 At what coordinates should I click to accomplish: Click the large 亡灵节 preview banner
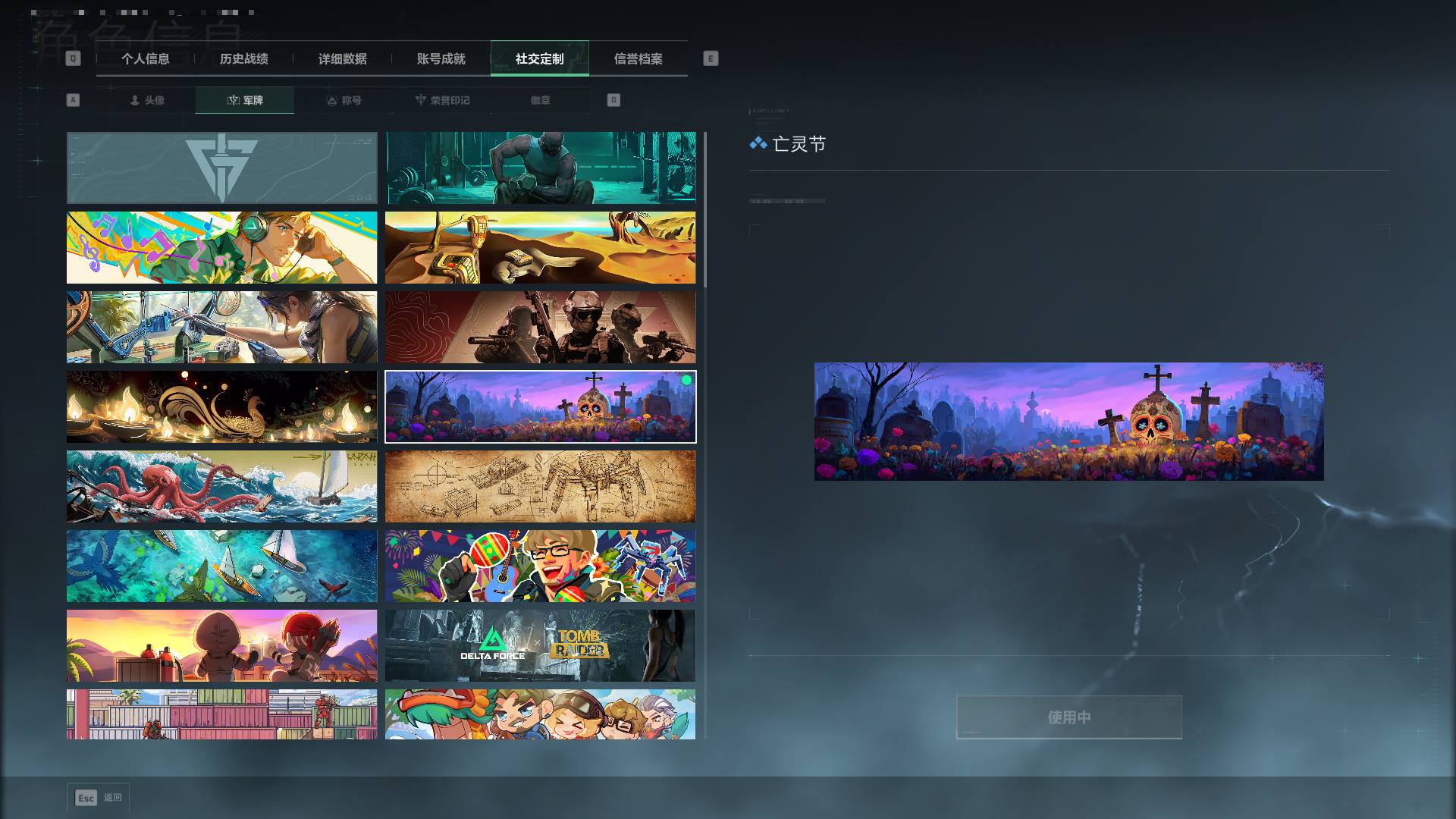[1068, 421]
